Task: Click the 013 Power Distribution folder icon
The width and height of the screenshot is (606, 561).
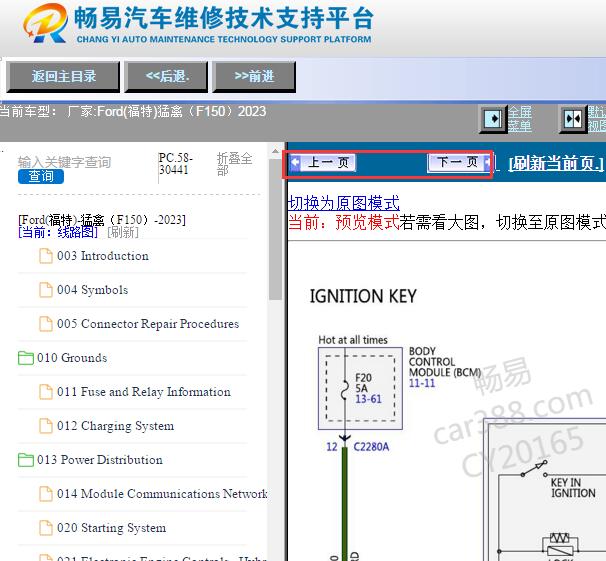Action: click(x=26, y=460)
